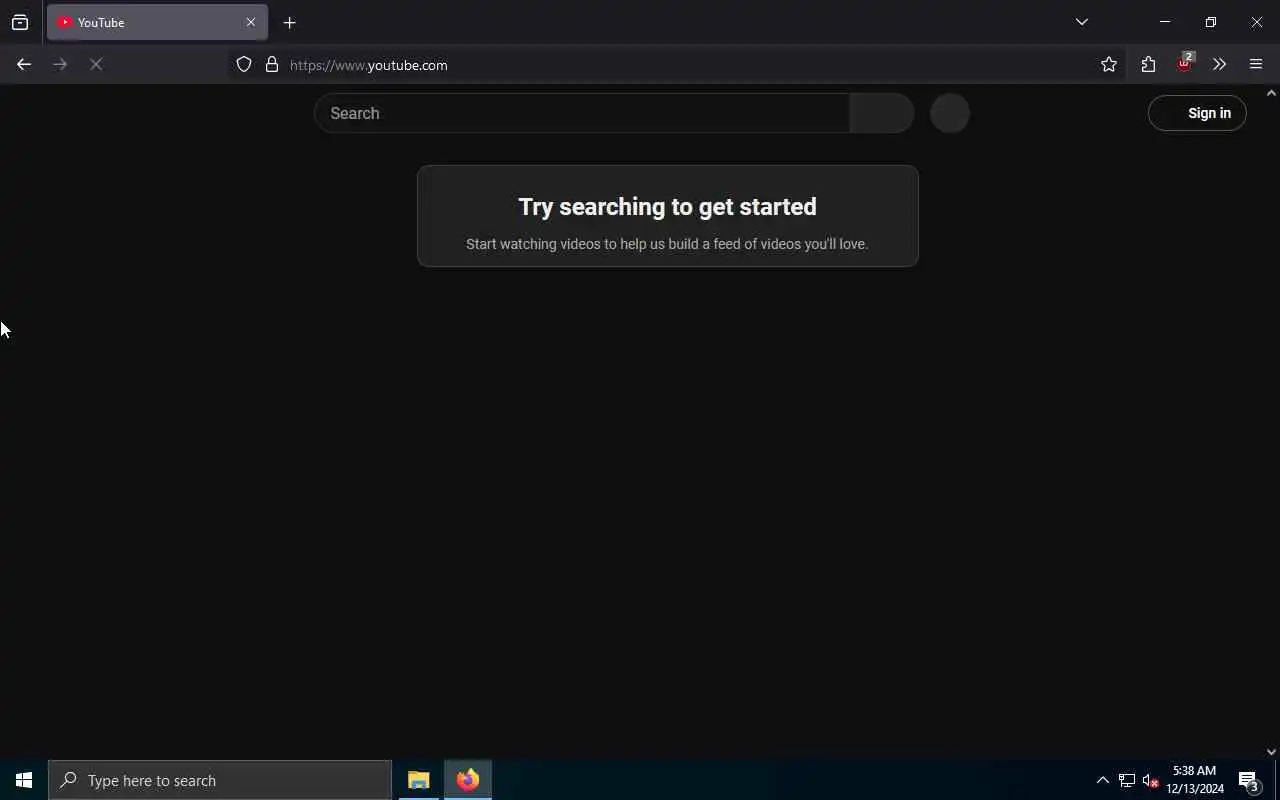Open the Extensions puzzle menu
This screenshot has height=800, width=1280.
coord(1148,65)
